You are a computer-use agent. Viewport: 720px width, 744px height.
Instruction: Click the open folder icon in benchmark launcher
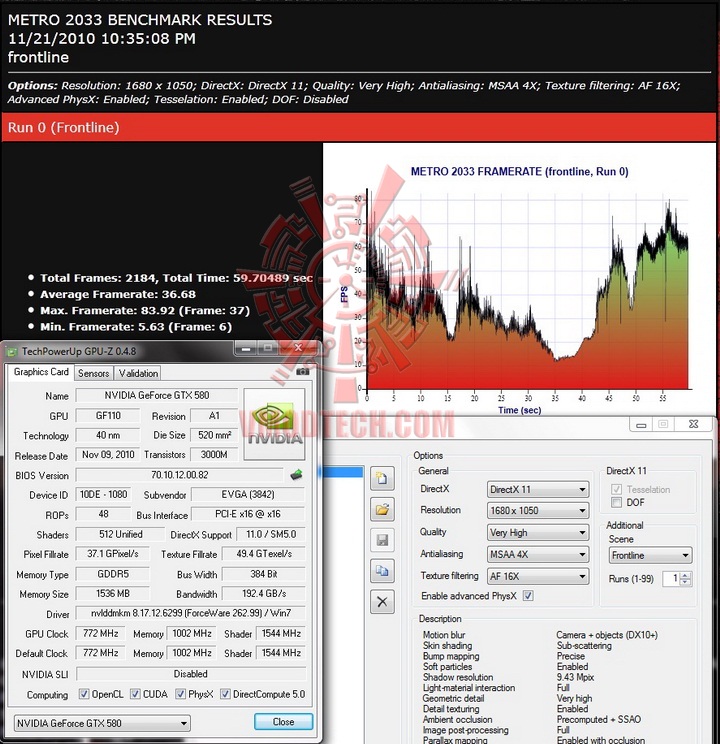[x=382, y=510]
